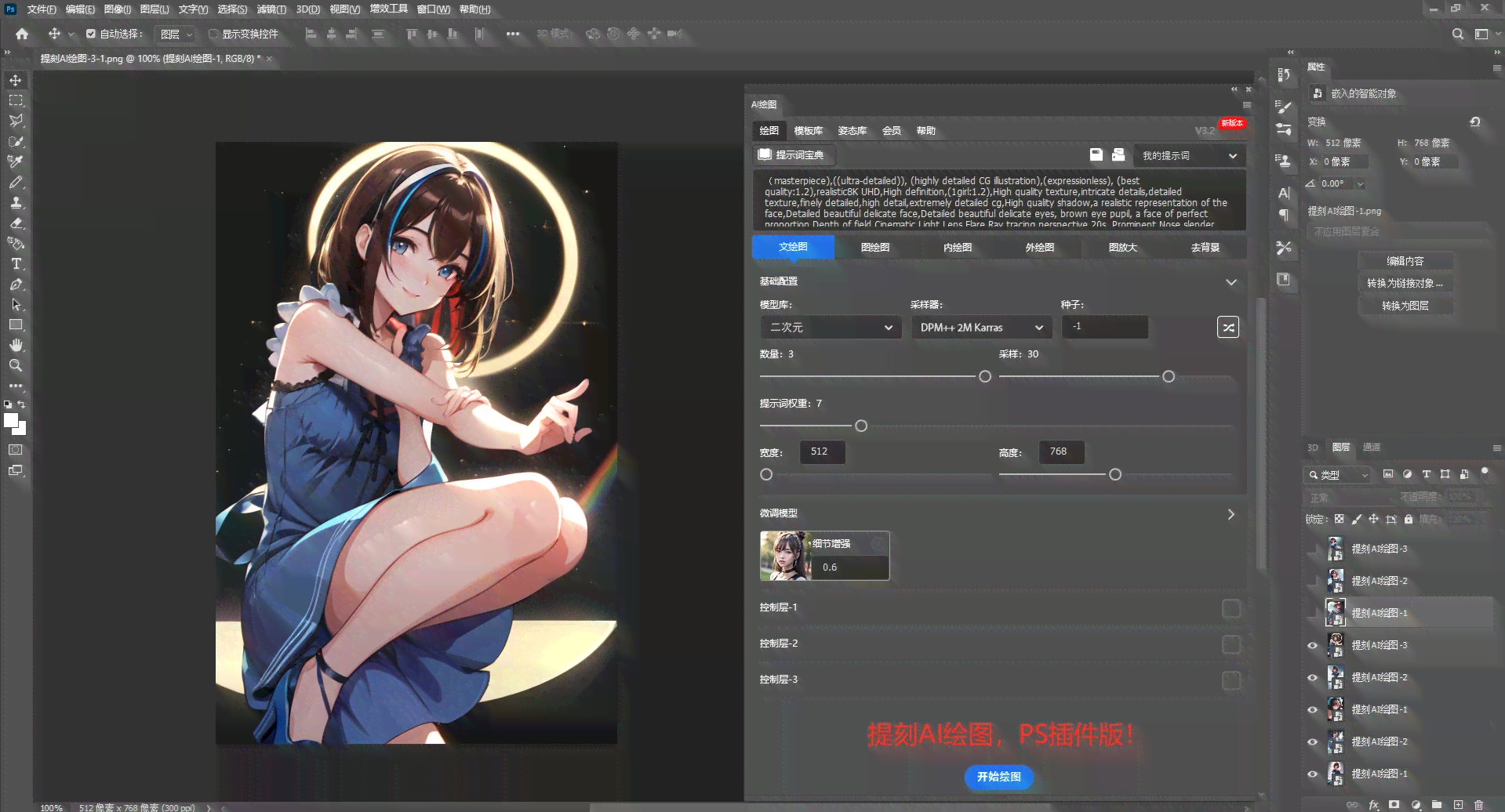Select the Polygonal Lasso tool
This screenshot has height=812, width=1505.
[x=16, y=121]
